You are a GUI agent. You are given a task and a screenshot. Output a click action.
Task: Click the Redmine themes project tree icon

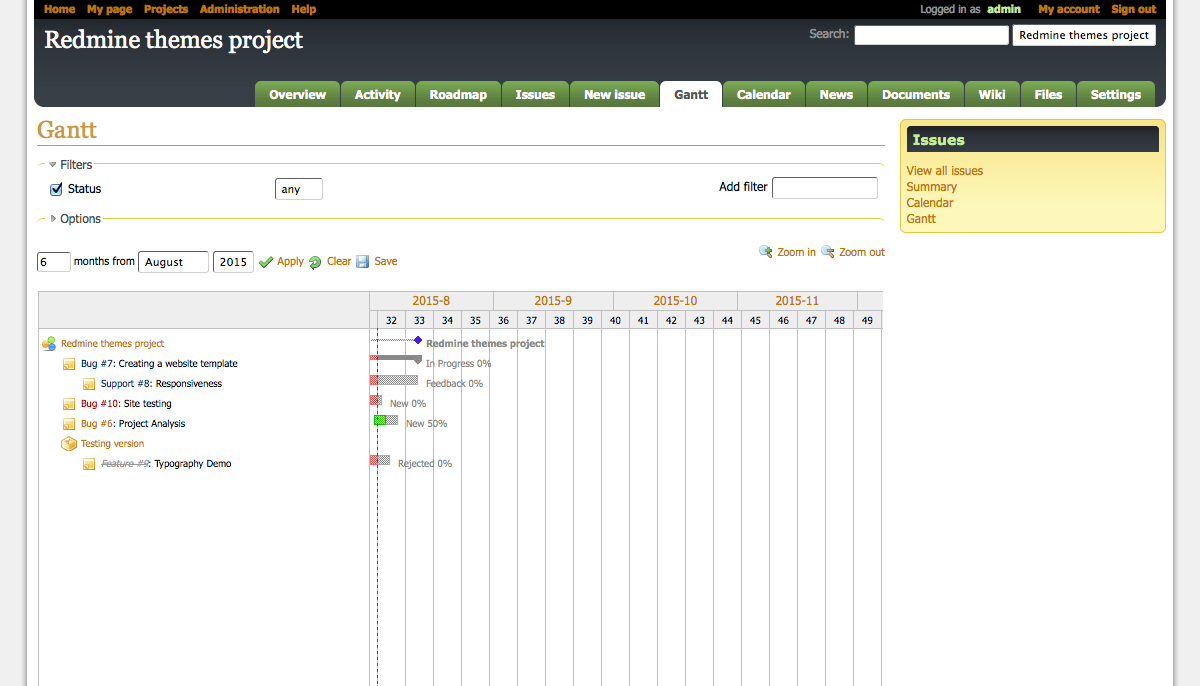click(x=49, y=344)
